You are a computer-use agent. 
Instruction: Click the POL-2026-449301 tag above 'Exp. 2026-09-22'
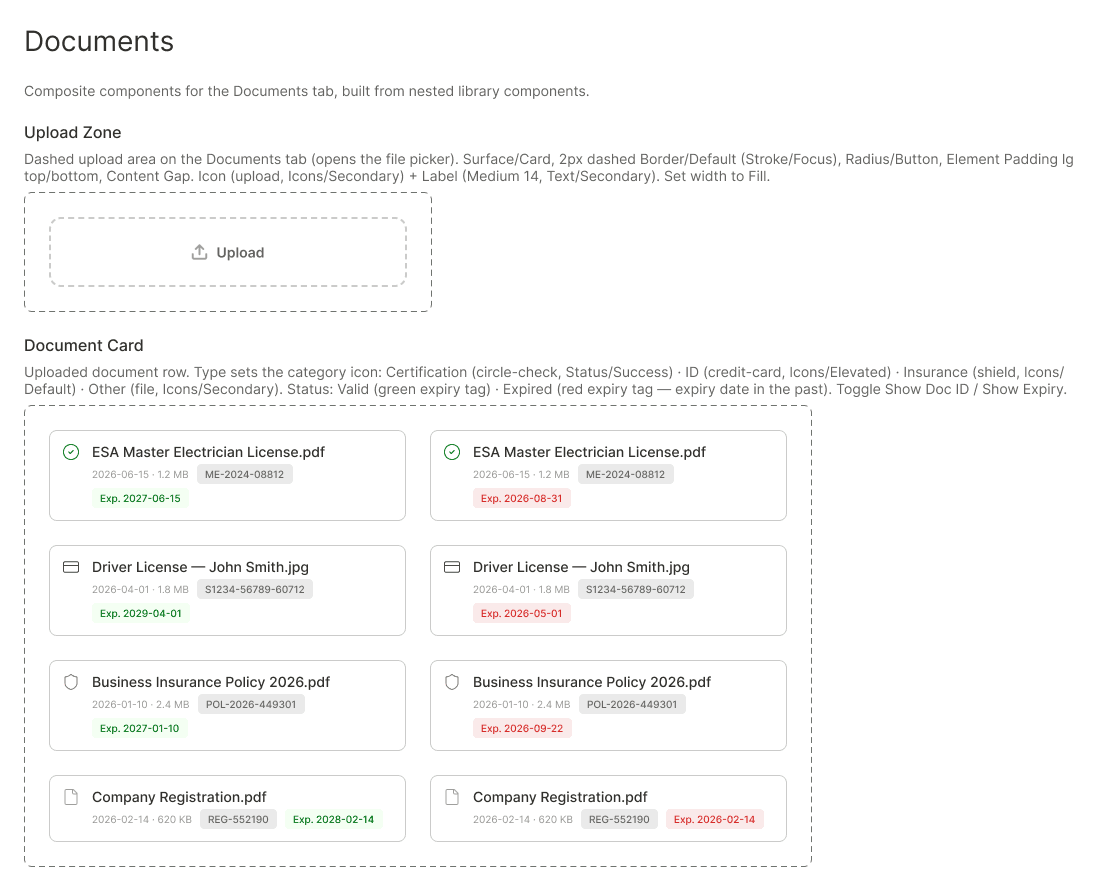point(632,704)
